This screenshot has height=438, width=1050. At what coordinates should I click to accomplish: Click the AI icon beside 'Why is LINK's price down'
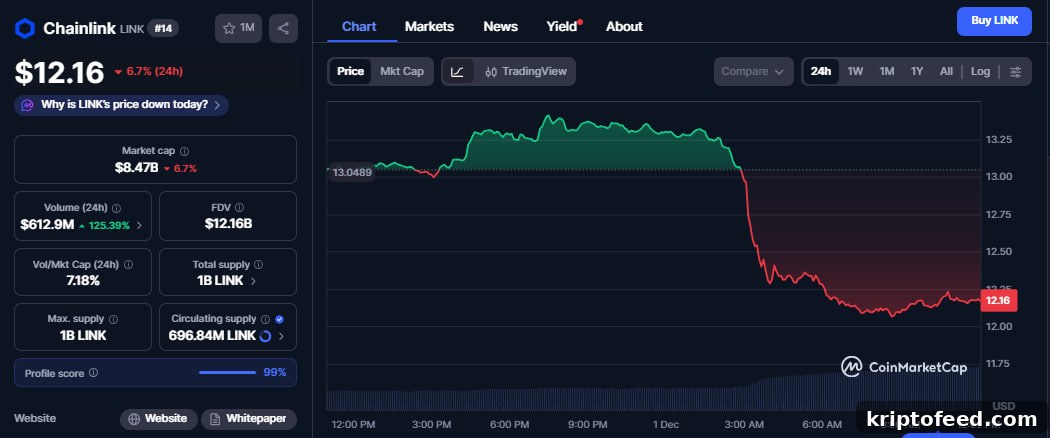click(27, 105)
